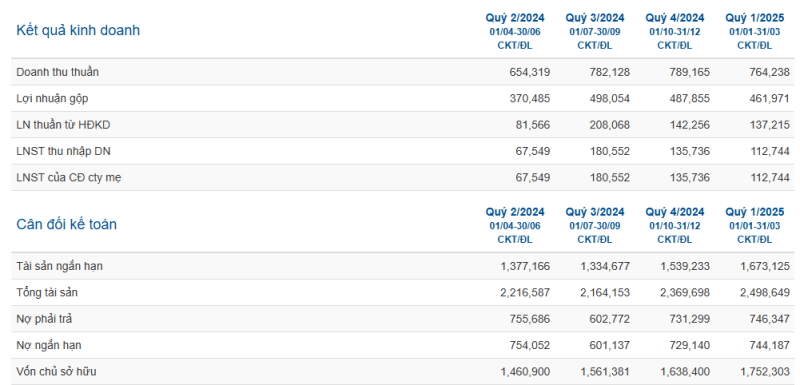This screenshot has width=800, height=385.
Task: Select Quý 1/2025 header in balance sheet table
Action: 755,212
